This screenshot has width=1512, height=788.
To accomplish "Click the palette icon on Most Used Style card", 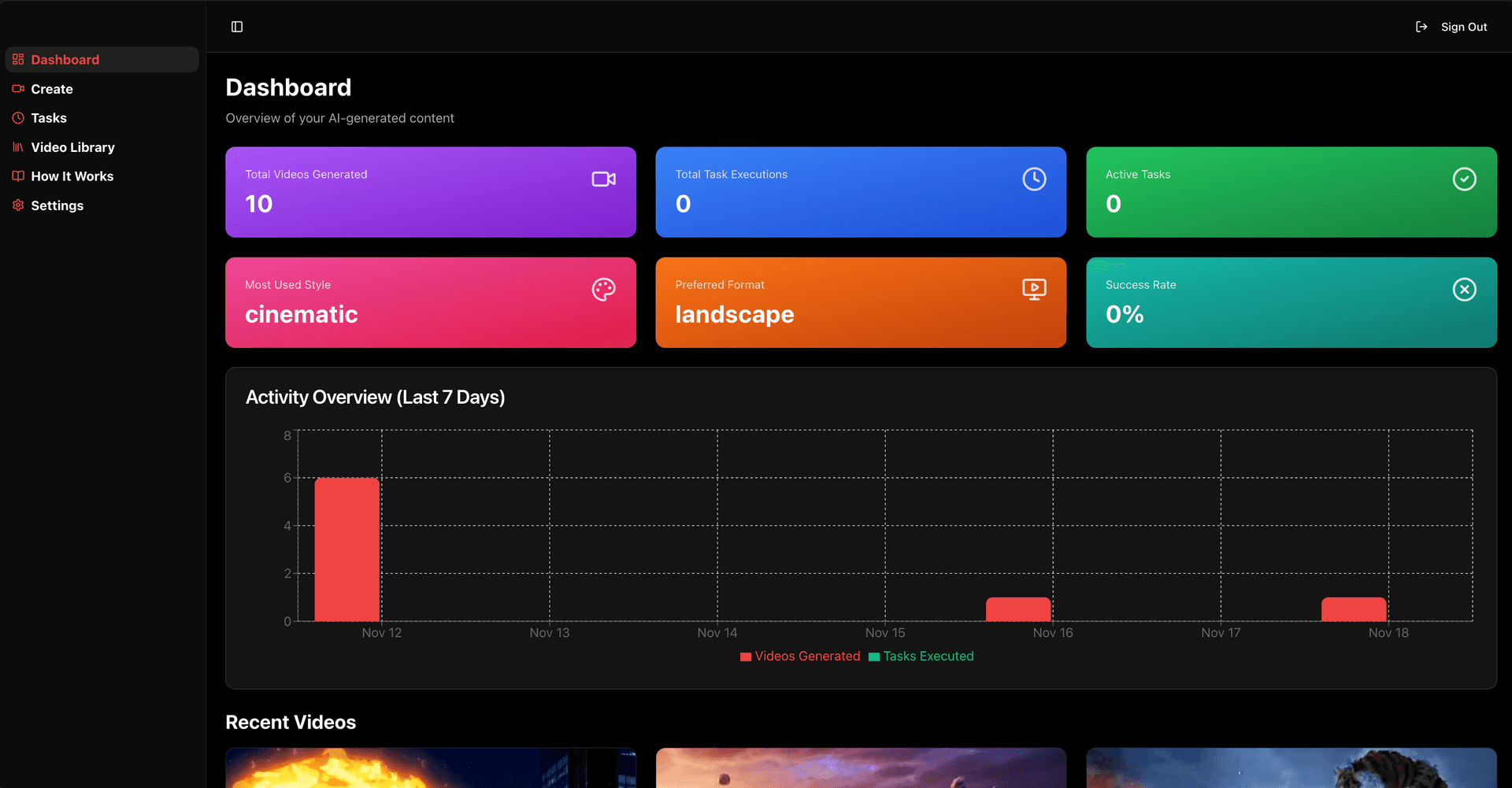I will (603, 289).
